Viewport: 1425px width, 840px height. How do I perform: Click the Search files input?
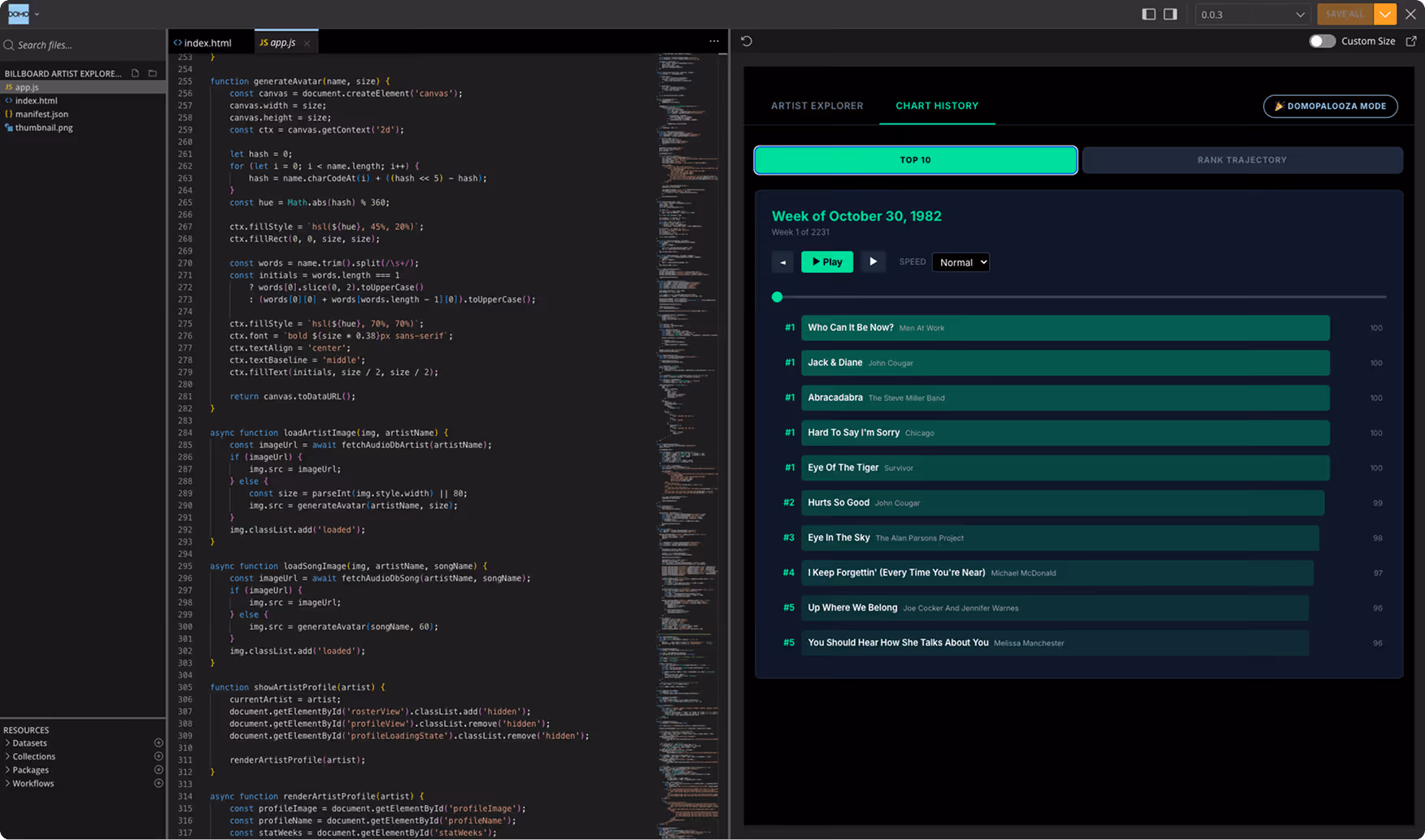pyautogui.click(x=83, y=46)
